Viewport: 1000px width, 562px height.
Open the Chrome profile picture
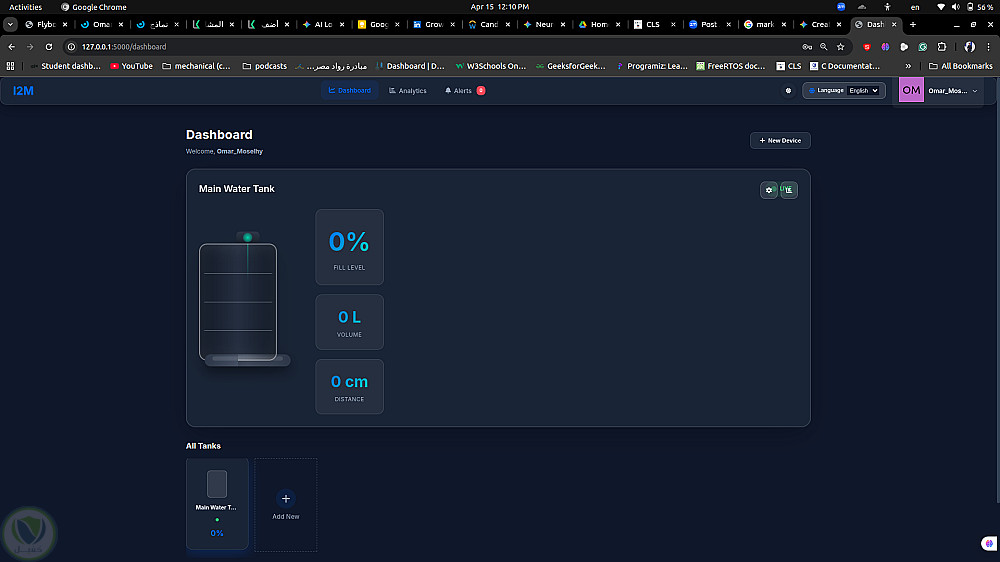click(969, 47)
